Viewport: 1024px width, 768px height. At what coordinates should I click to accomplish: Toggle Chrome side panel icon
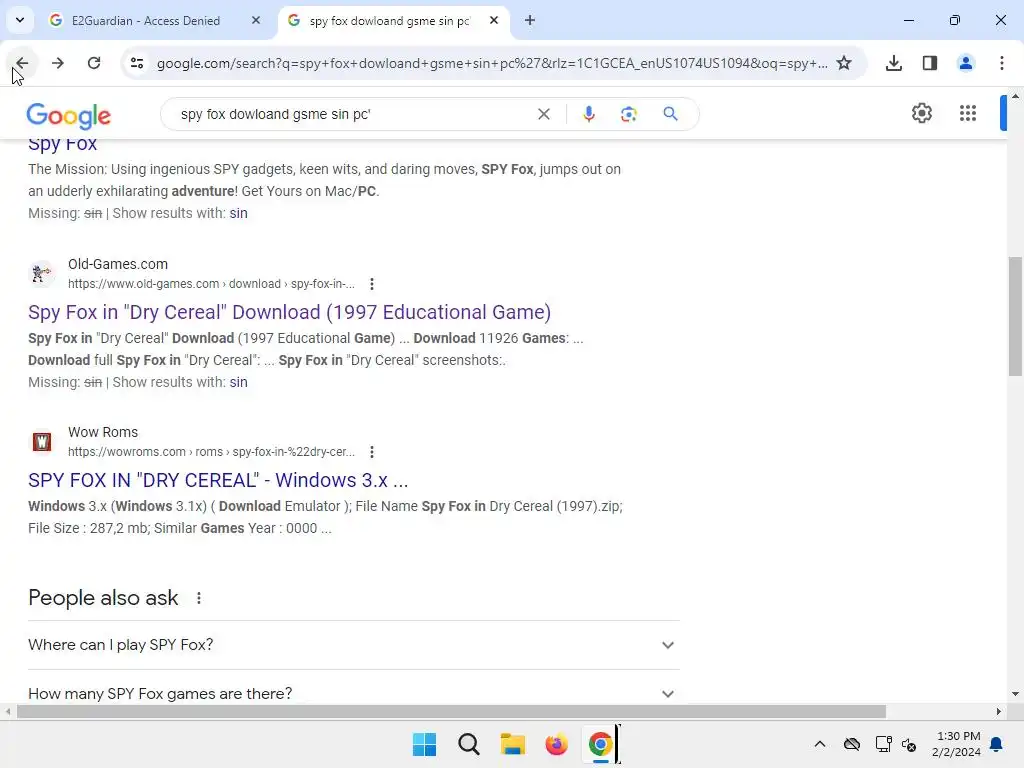(x=929, y=63)
